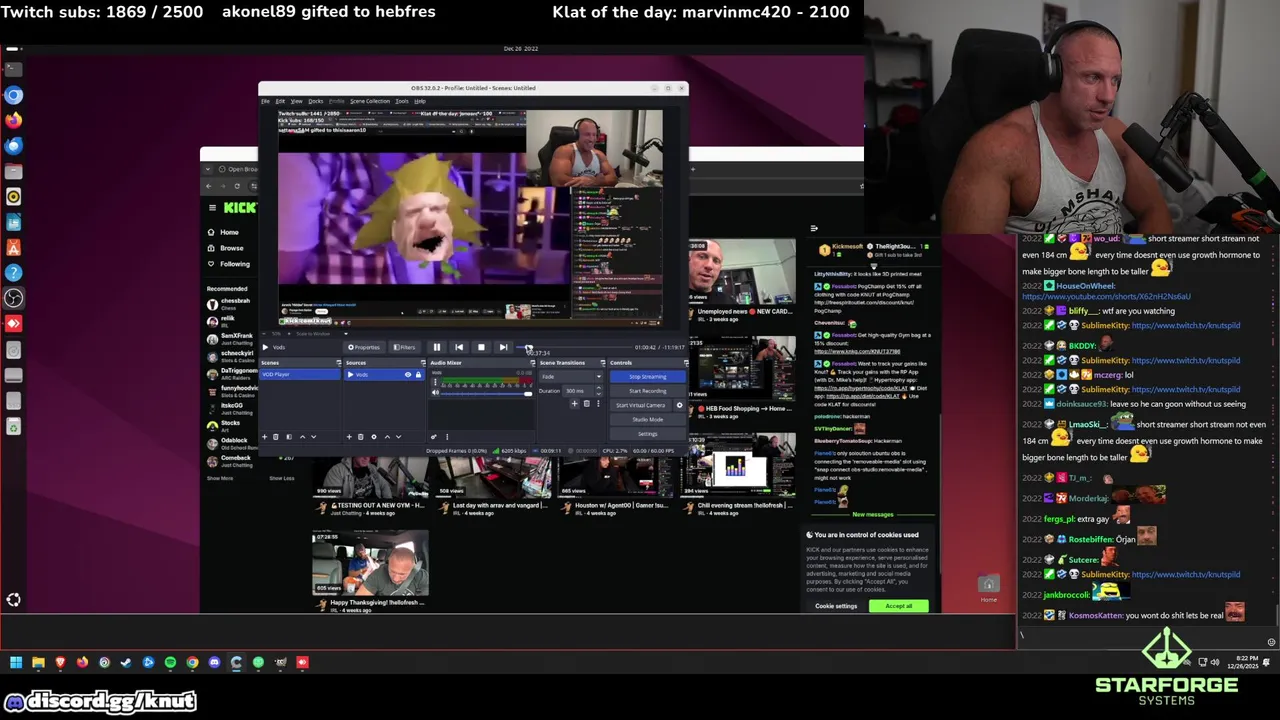
Task: Click the previous track button in OBS
Action: pyautogui.click(x=459, y=347)
